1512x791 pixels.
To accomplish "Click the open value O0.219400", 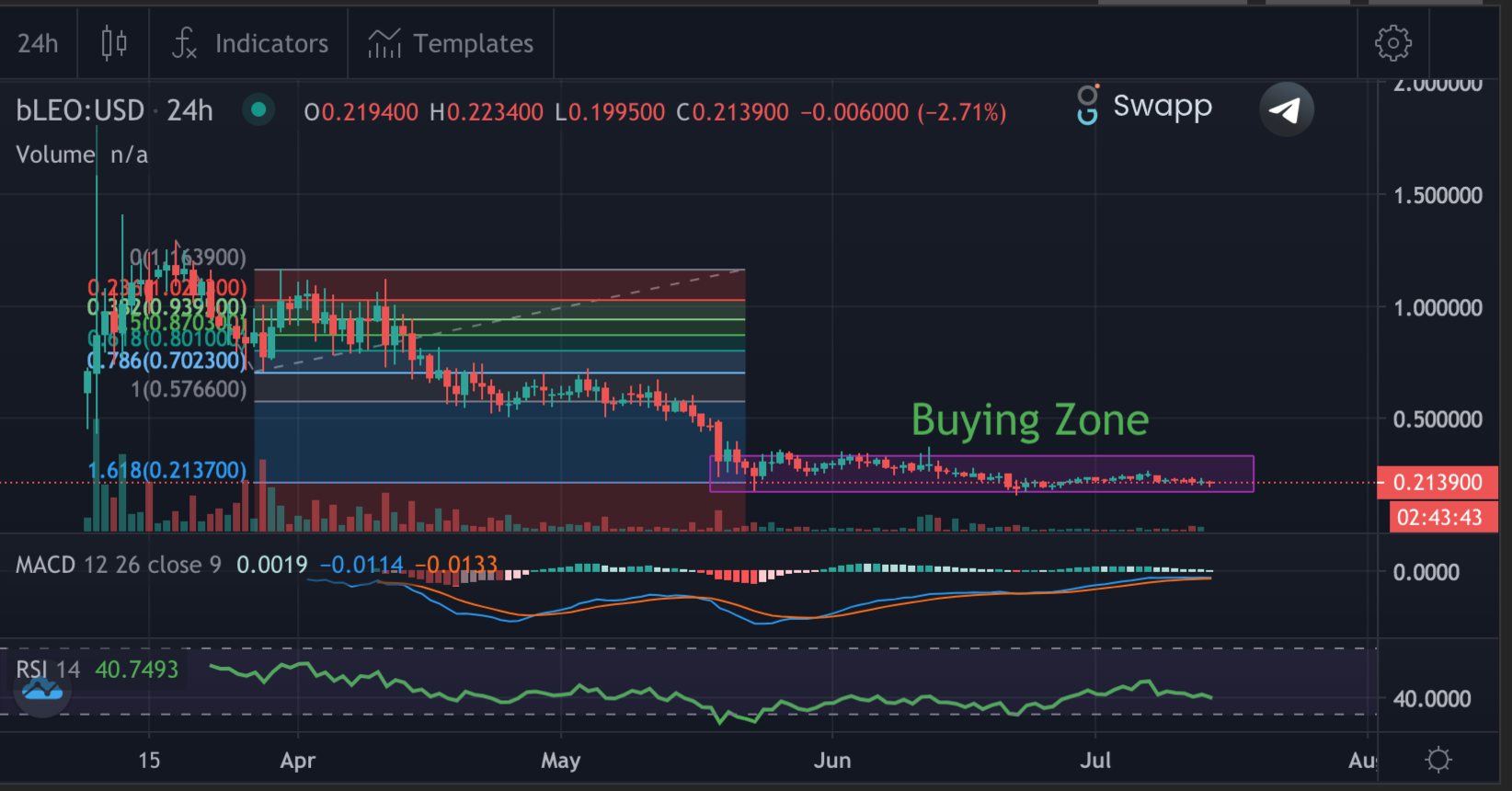I will pos(361,112).
